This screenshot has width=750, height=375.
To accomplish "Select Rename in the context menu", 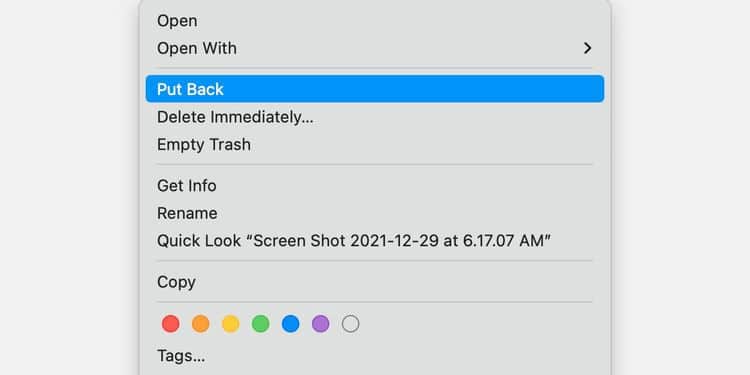I will 375,213.
